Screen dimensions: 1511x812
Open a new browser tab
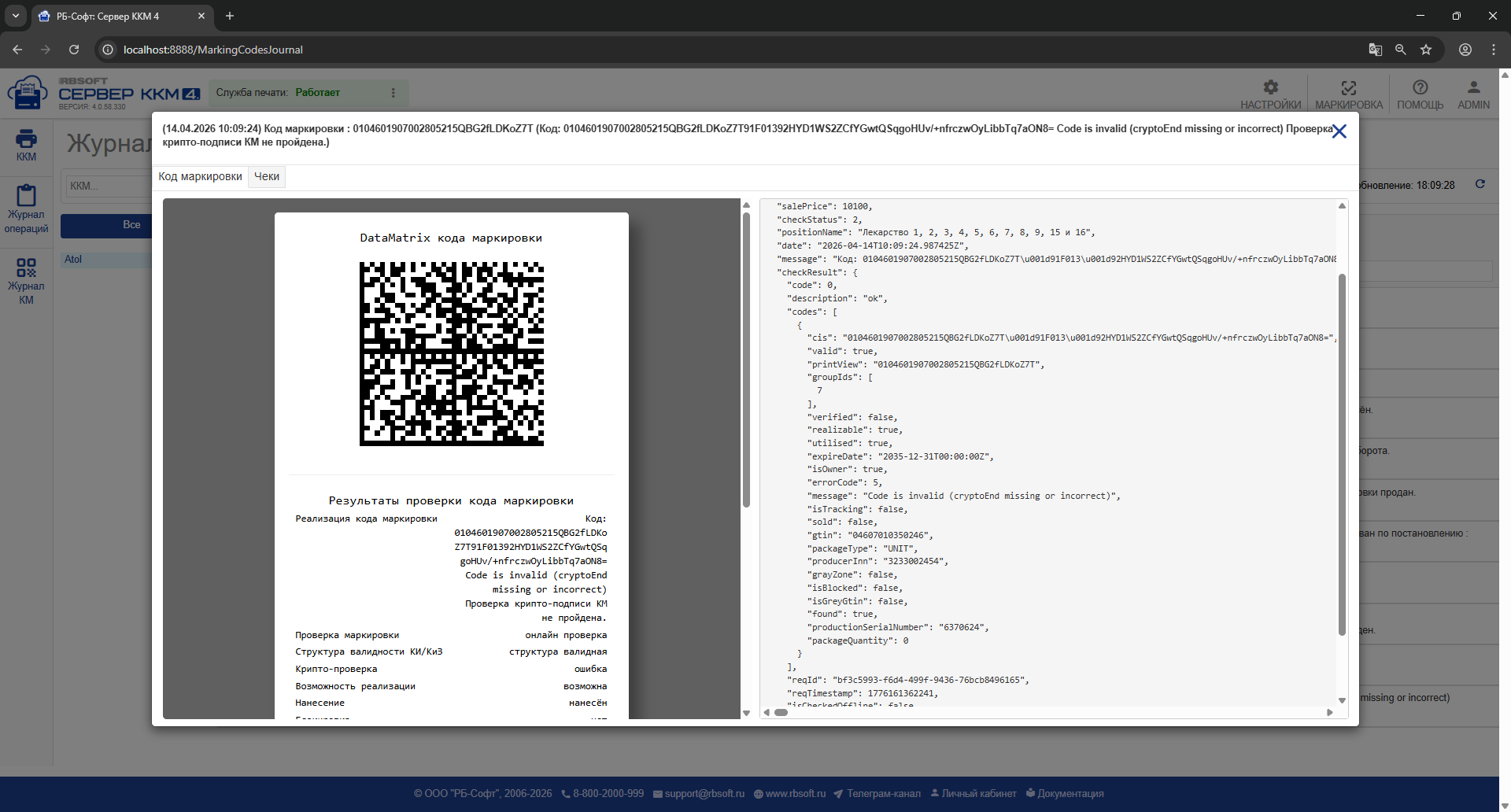pos(230,16)
